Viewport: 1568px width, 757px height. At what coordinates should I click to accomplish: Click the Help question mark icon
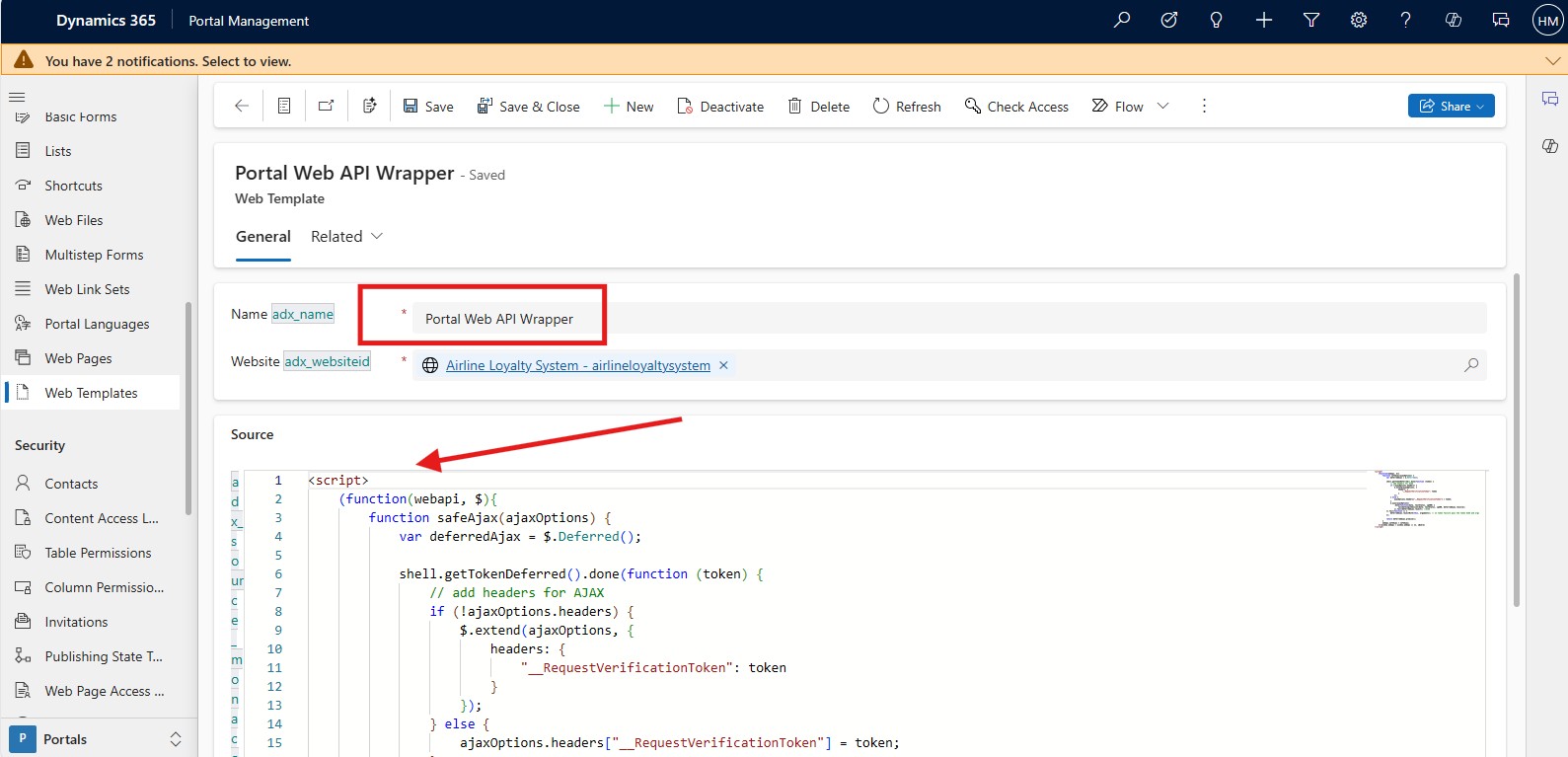(x=1405, y=20)
